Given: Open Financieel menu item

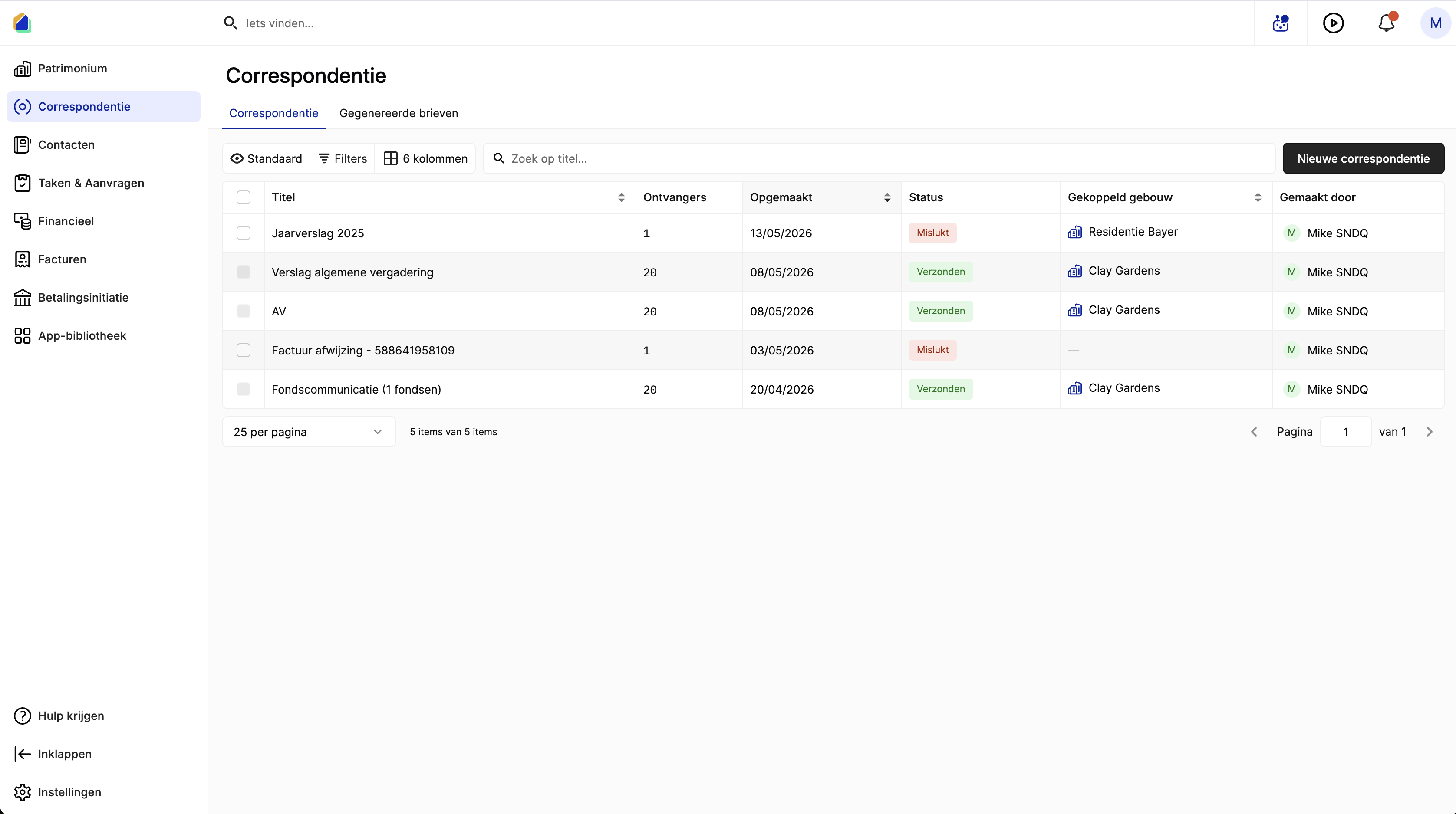Looking at the screenshot, I should [x=103, y=221].
